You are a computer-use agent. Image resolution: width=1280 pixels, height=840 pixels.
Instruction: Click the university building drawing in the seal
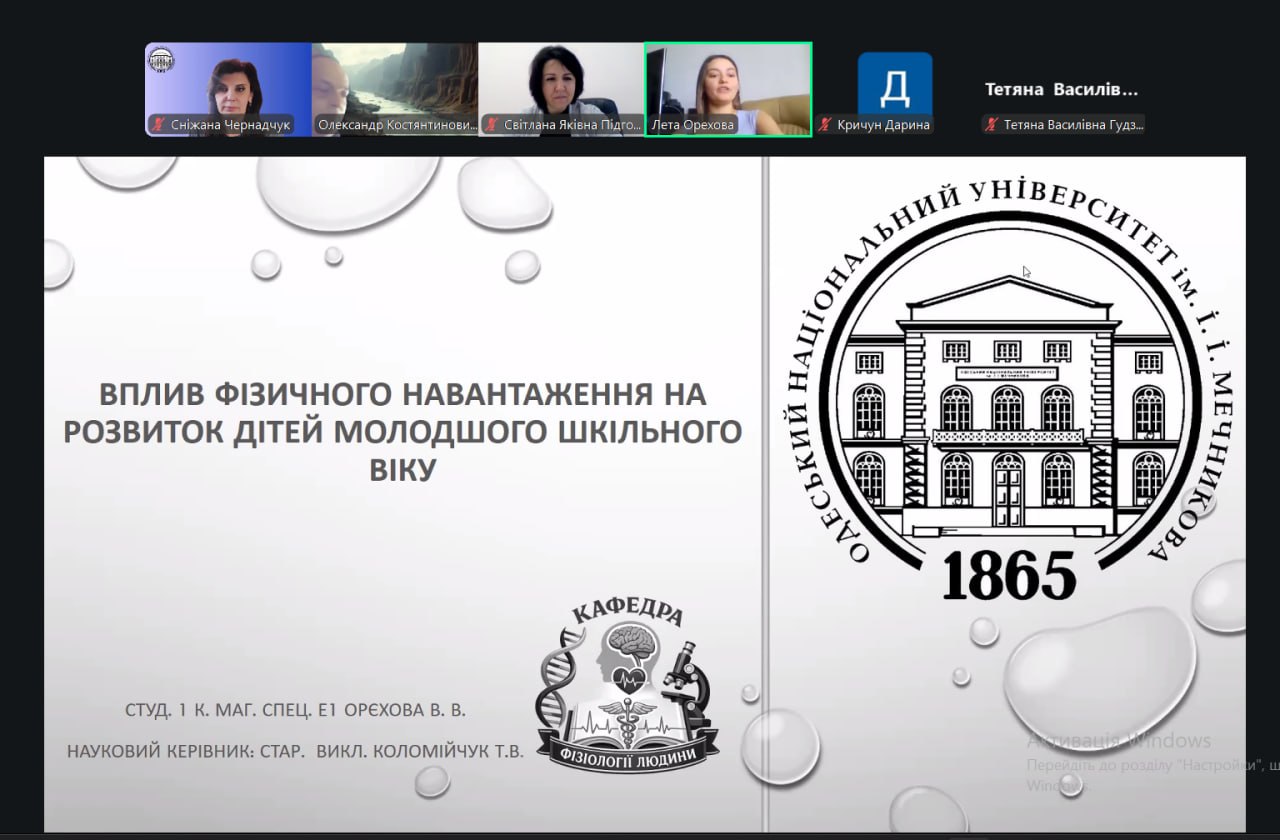click(1009, 406)
